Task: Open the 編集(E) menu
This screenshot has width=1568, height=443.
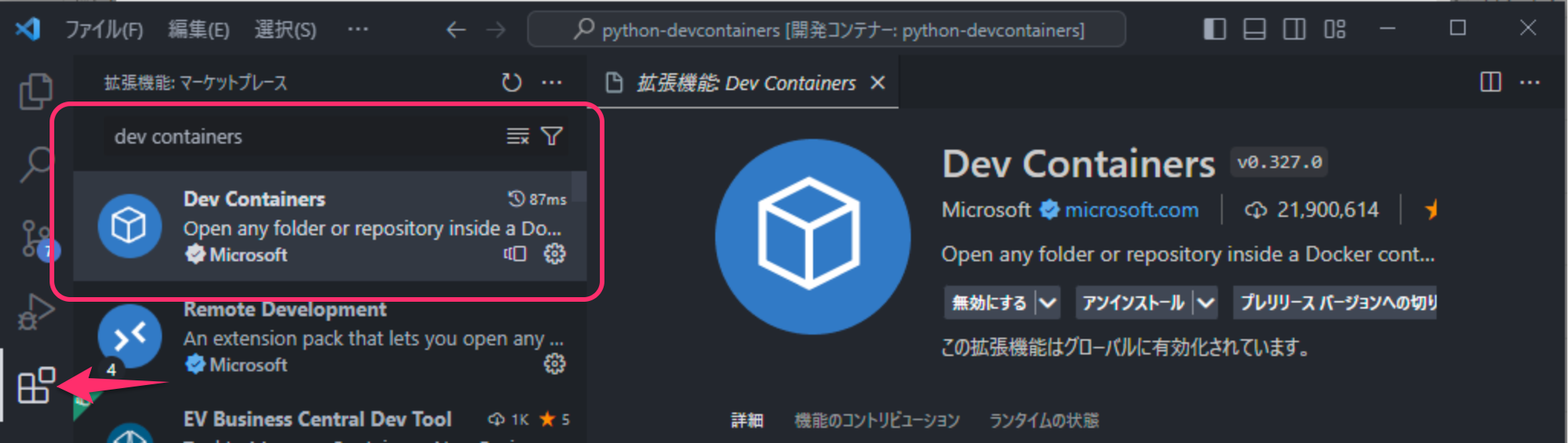Action: point(199,30)
